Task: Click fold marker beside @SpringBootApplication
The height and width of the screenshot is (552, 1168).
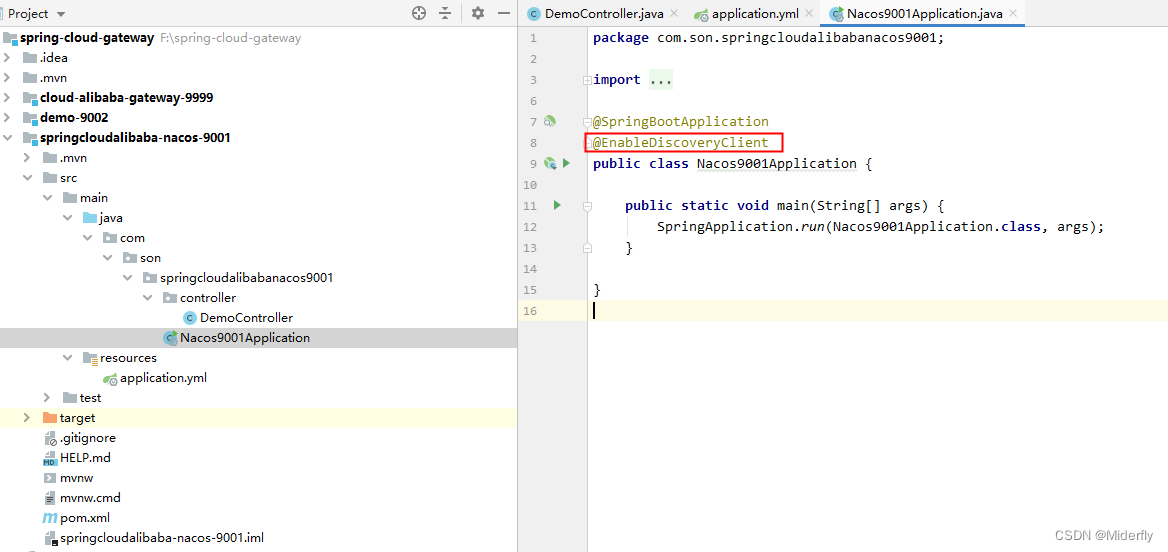Action: [587, 121]
